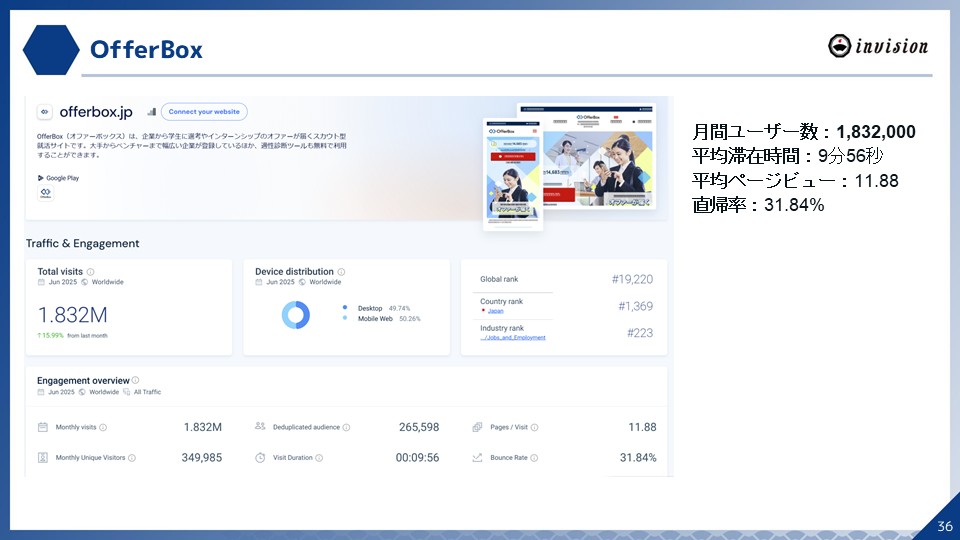This screenshot has height=540, width=960.
Task: Click the #223 industry rank value
Action: coord(640,333)
